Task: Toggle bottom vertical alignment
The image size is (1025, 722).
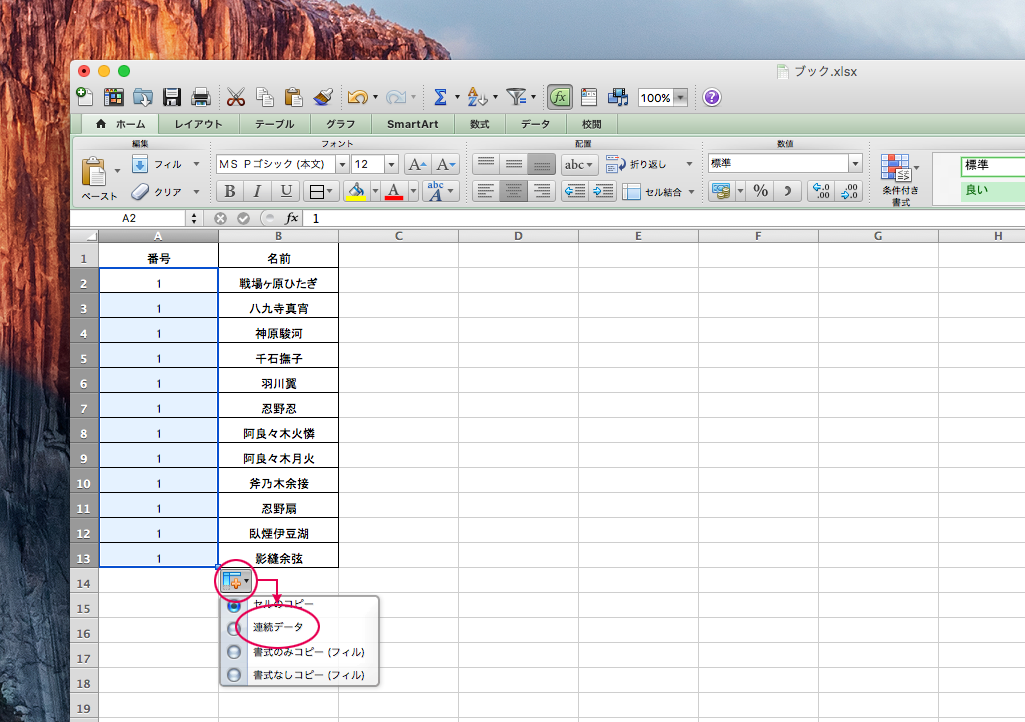Action: [x=542, y=164]
